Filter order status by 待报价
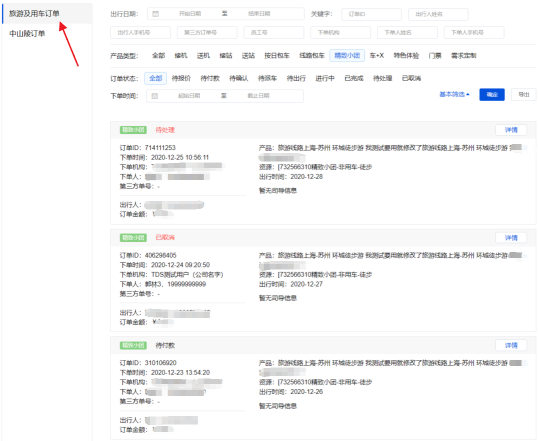Image resolution: width=539 pixels, height=441 pixels. tap(181, 78)
